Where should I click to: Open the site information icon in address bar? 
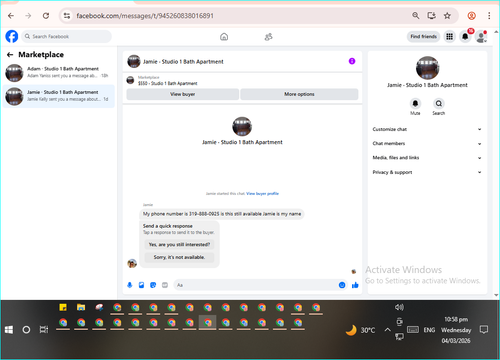(x=67, y=16)
